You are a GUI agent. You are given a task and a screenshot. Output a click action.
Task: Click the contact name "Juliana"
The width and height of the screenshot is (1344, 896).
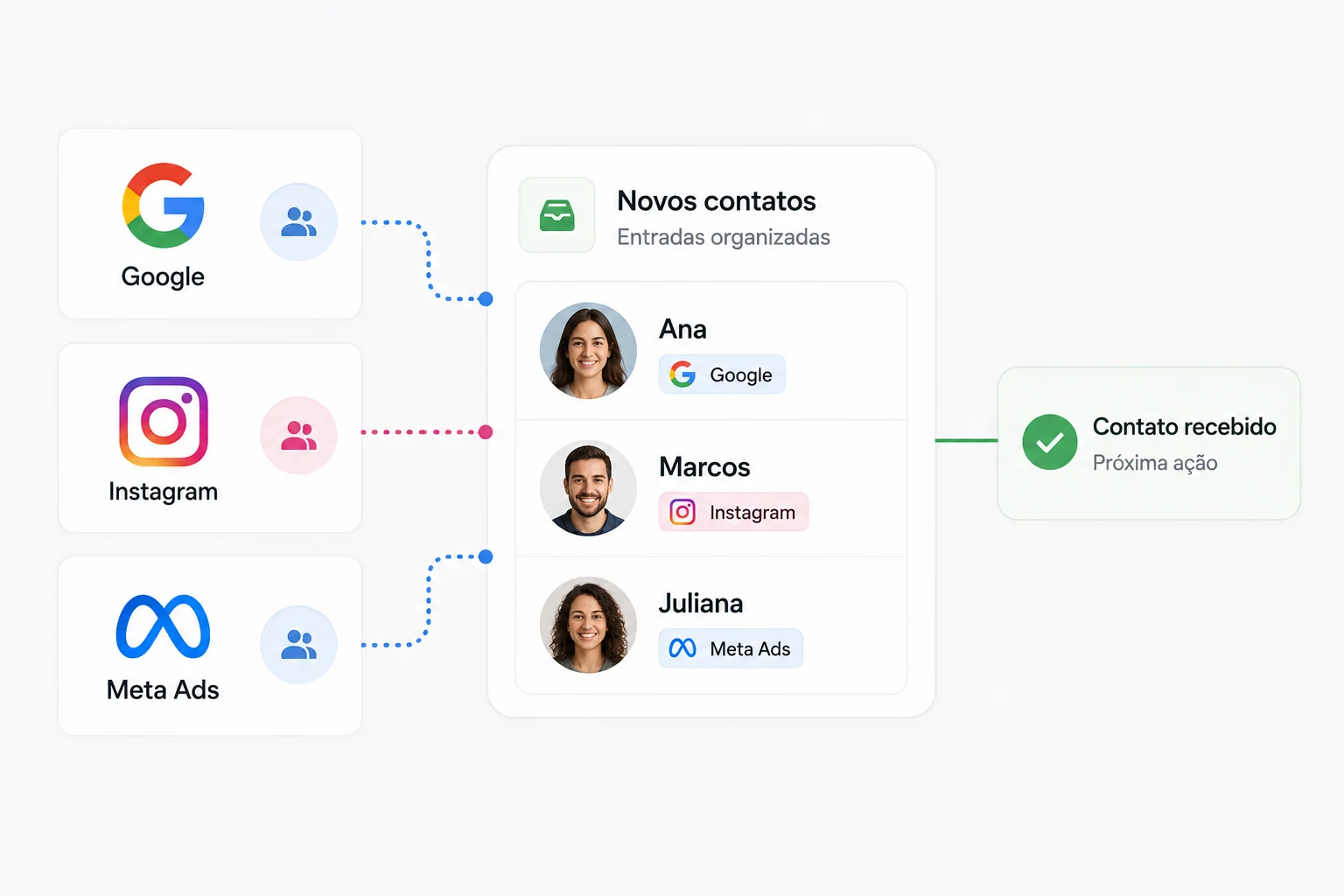click(701, 604)
